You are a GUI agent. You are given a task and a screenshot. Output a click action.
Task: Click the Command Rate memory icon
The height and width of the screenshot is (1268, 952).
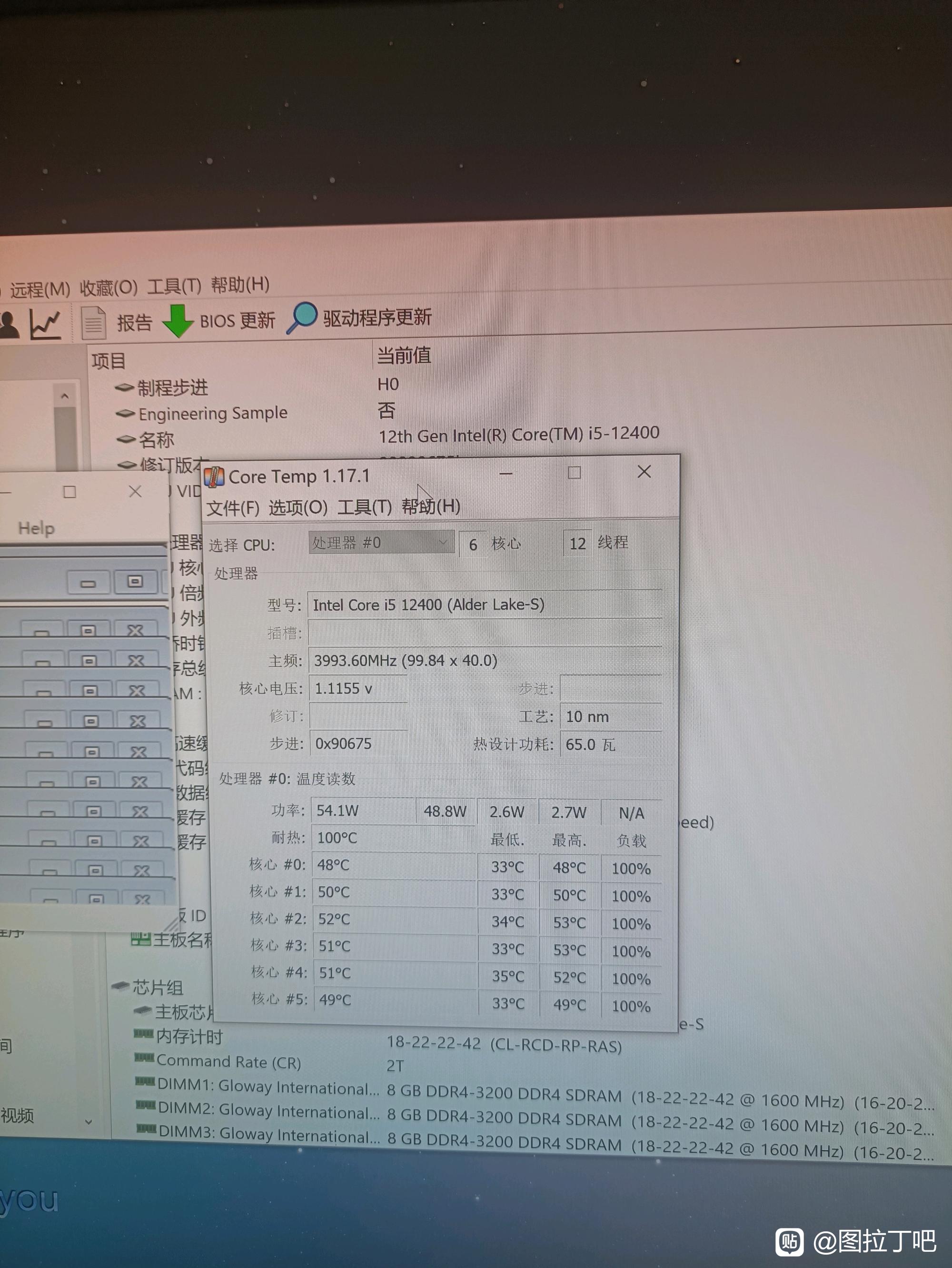(x=144, y=1058)
